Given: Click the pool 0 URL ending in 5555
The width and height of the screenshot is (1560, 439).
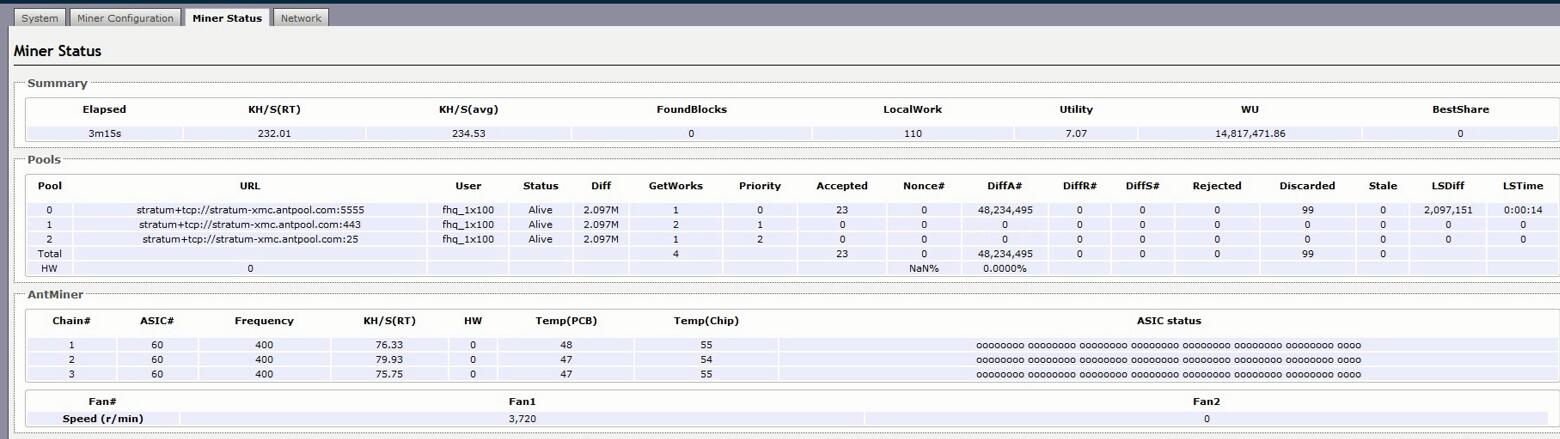Looking at the screenshot, I should pyautogui.click(x=250, y=210).
